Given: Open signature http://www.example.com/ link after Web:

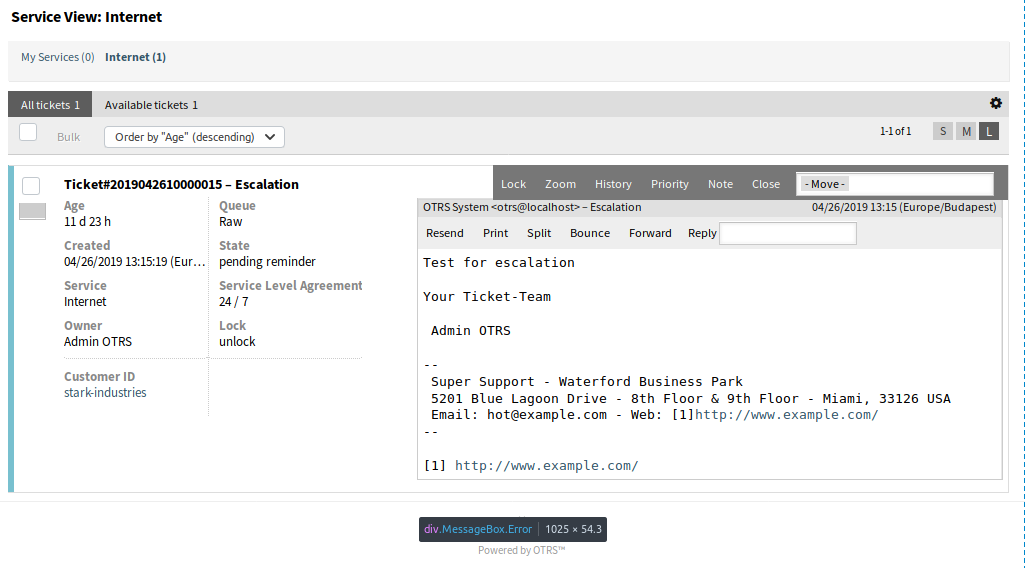Looking at the screenshot, I should click(x=786, y=415).
